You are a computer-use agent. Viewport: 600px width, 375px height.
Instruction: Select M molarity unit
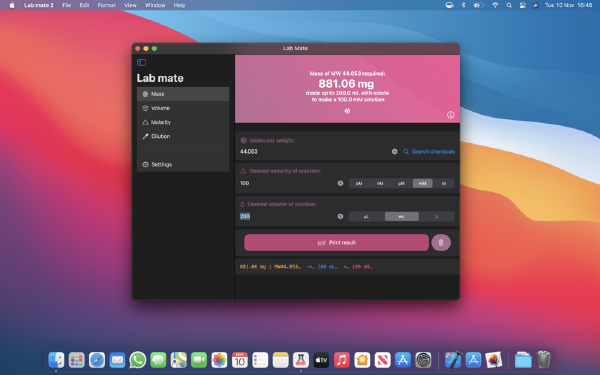[444, 183]
